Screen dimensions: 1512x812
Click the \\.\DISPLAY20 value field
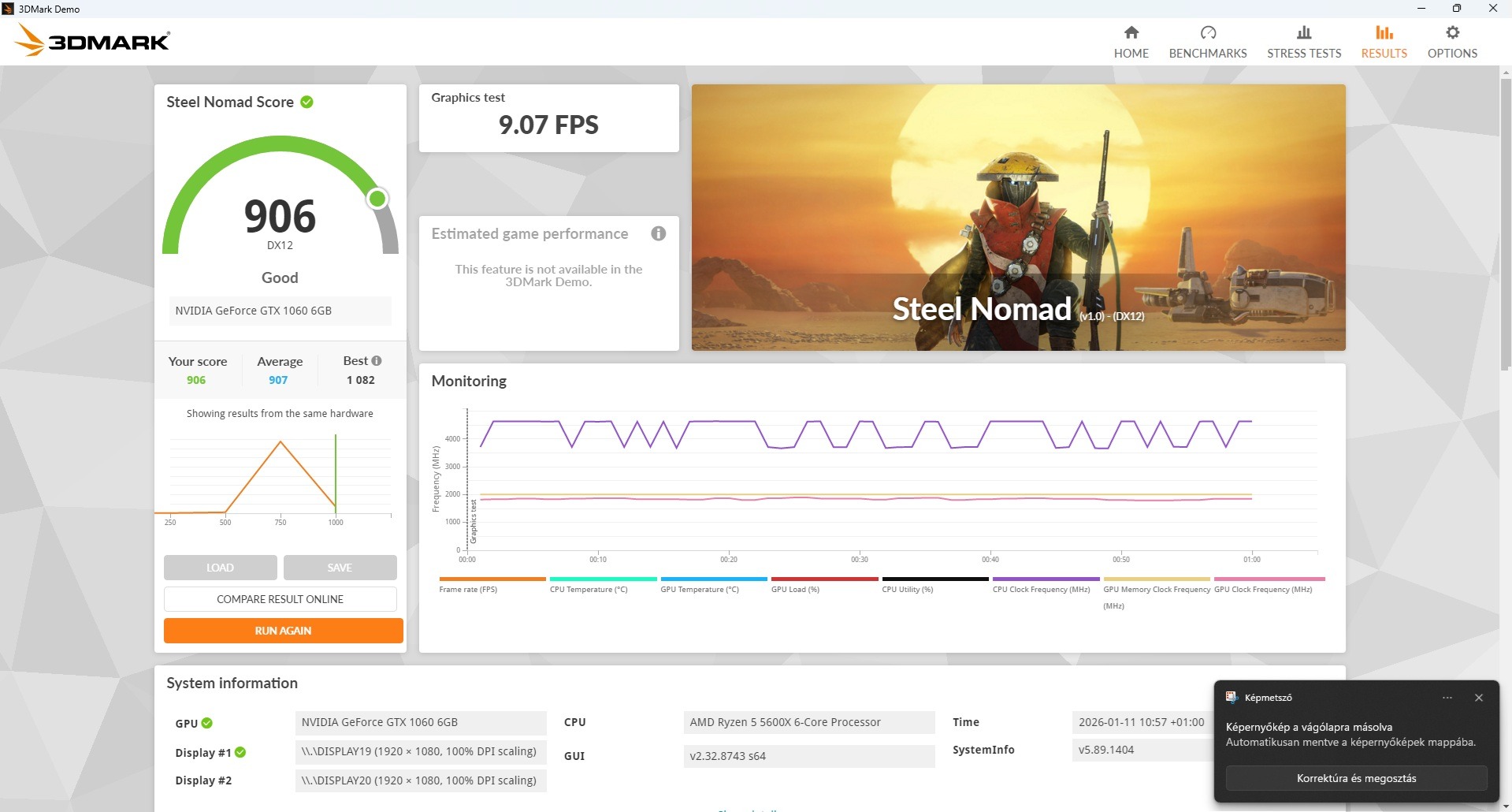click(x=421, y=780)
